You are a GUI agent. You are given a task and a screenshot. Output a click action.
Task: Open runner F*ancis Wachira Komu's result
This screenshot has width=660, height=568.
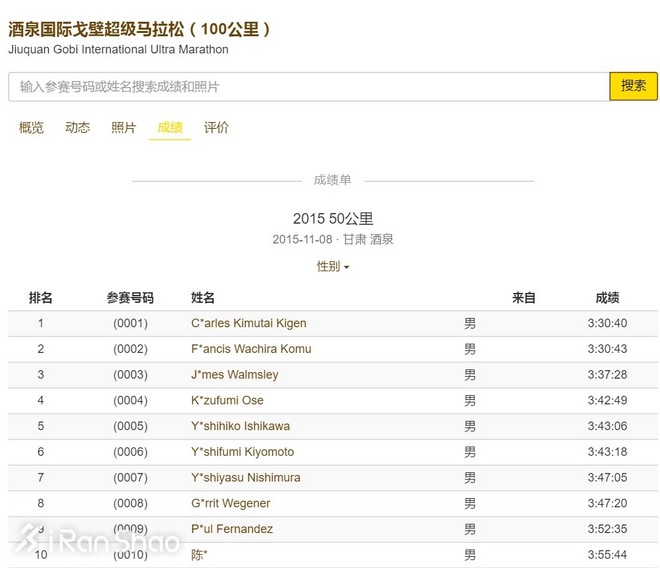[x=251, y=349]
